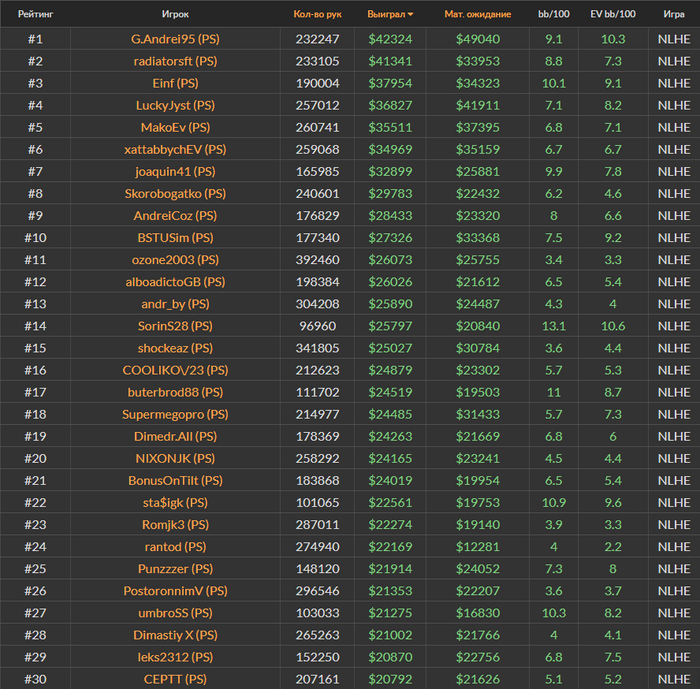Select player MakoEv (PS)
This screenshot has width=700, height=689.
point(175,127)
